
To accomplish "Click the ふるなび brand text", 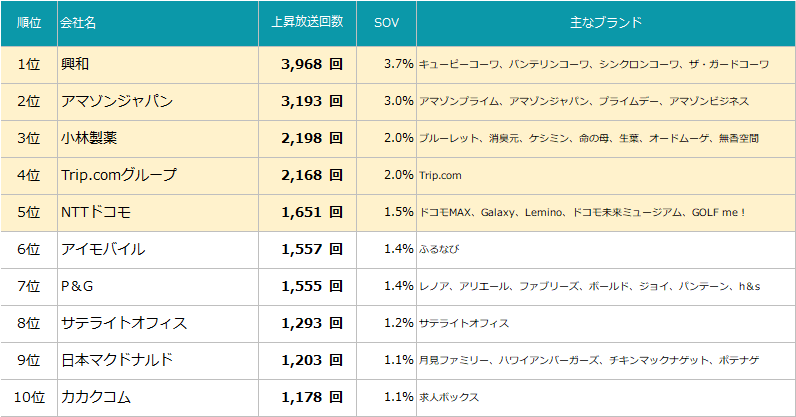I will pyautogui.click(x=439, y=249).
